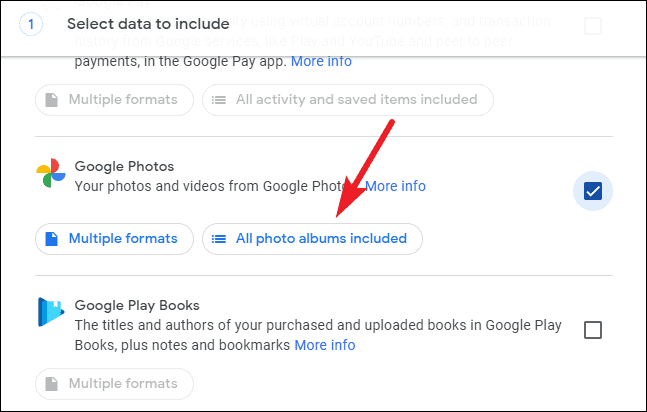Click the list icon beside All activity included

(x=219, y=100)
